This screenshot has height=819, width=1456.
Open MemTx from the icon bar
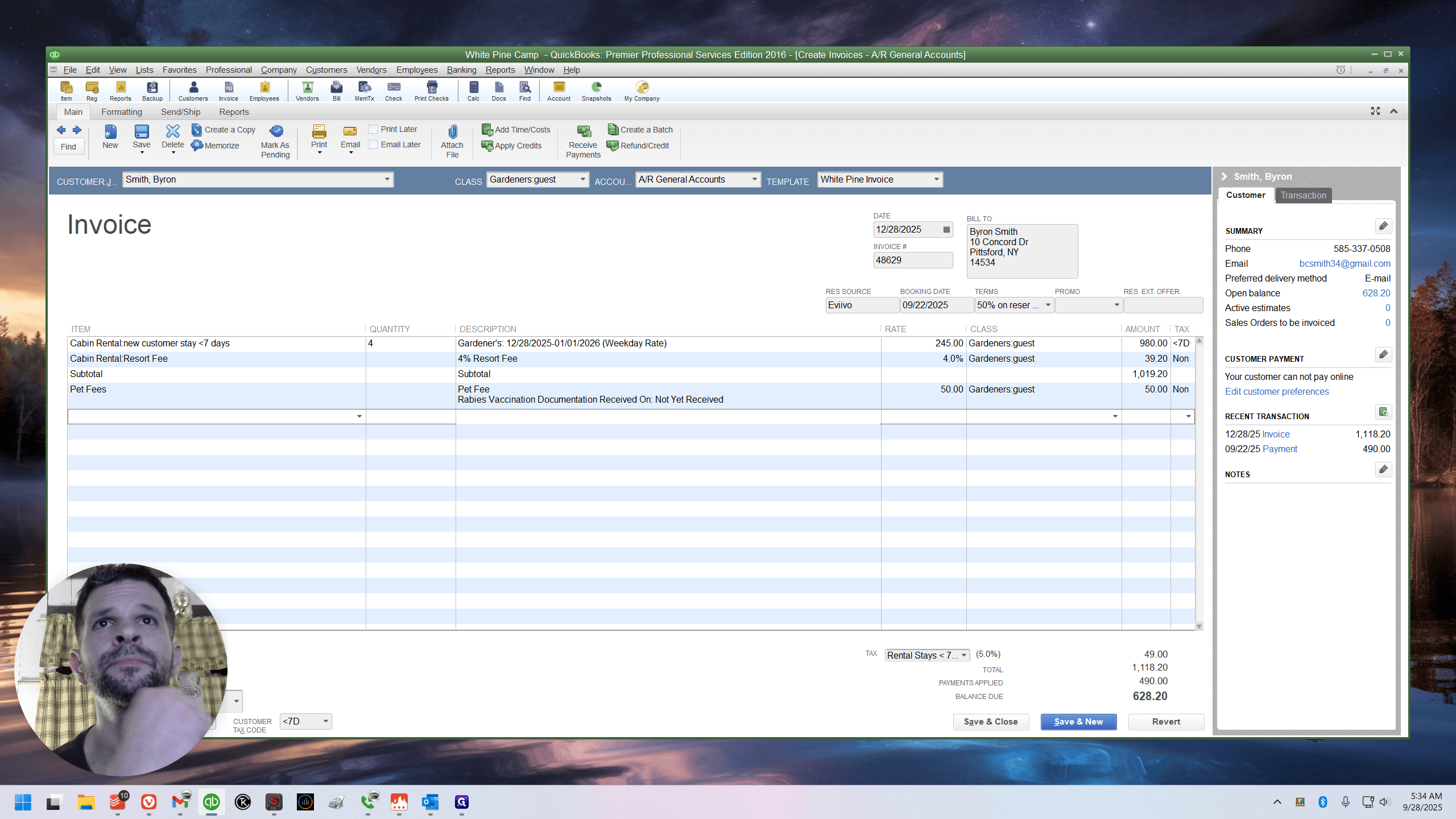[364, 90]
